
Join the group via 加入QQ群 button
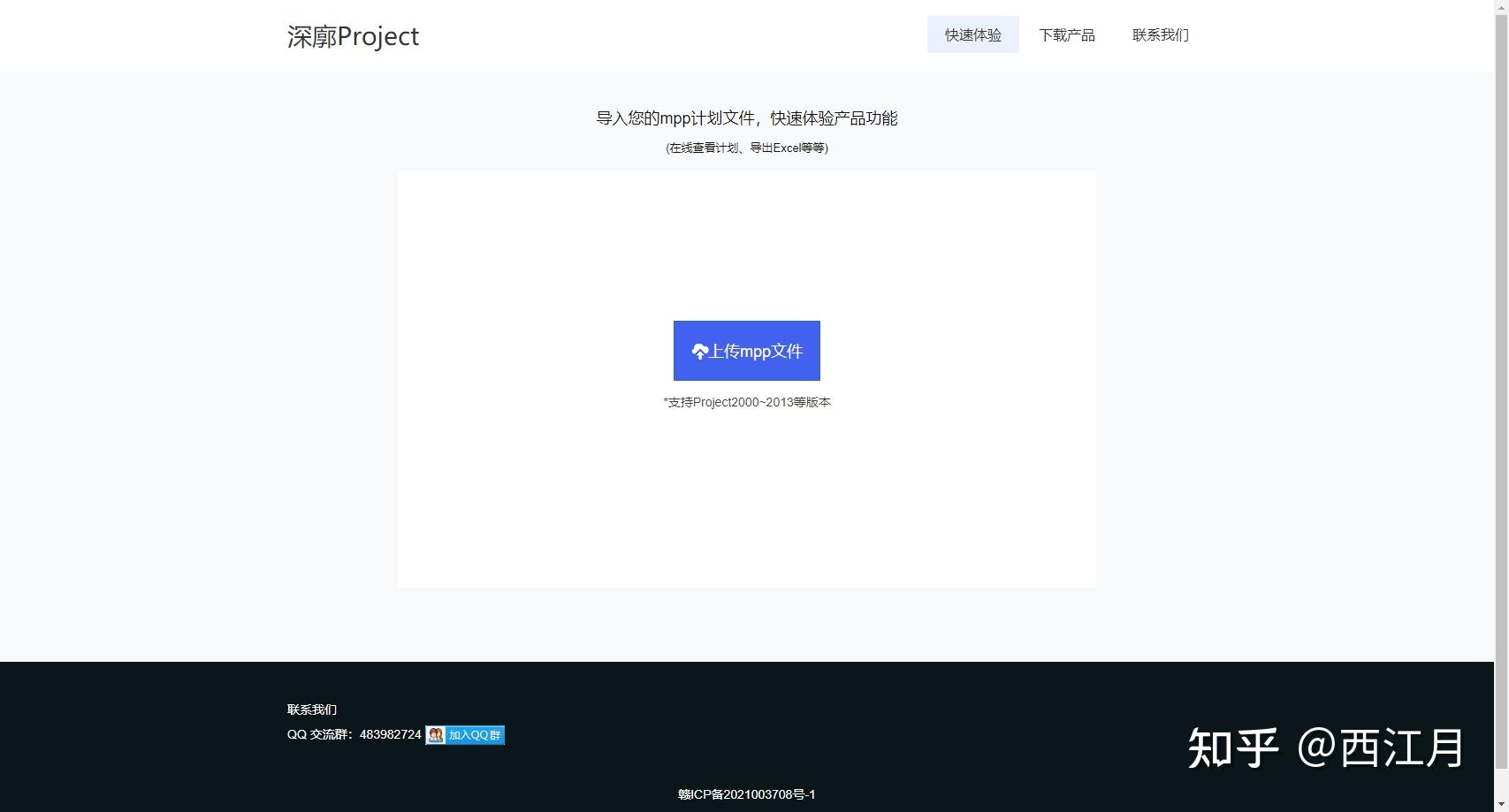point(465,735)
